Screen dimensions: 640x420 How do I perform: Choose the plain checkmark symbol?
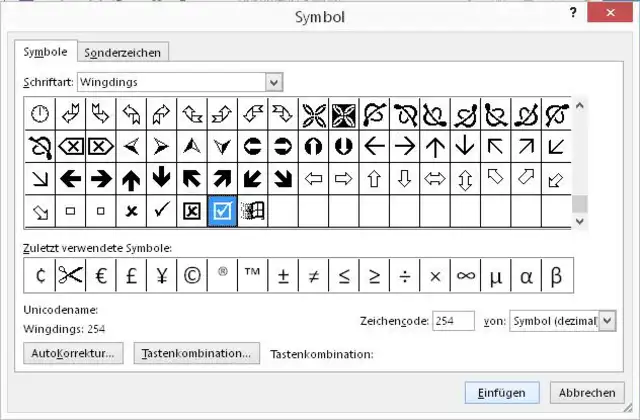161,211
